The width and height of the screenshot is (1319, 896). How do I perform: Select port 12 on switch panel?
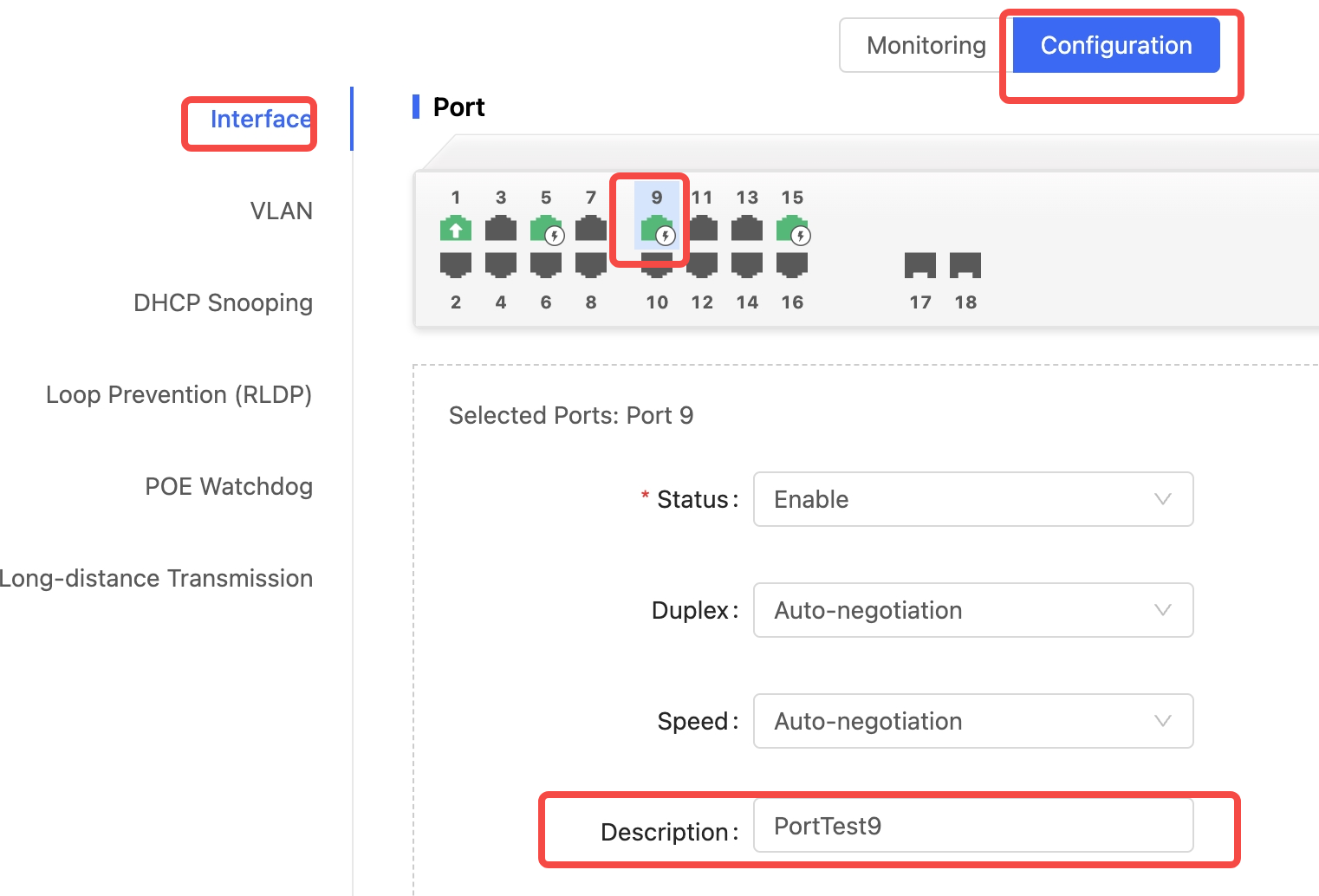(703, 264)
